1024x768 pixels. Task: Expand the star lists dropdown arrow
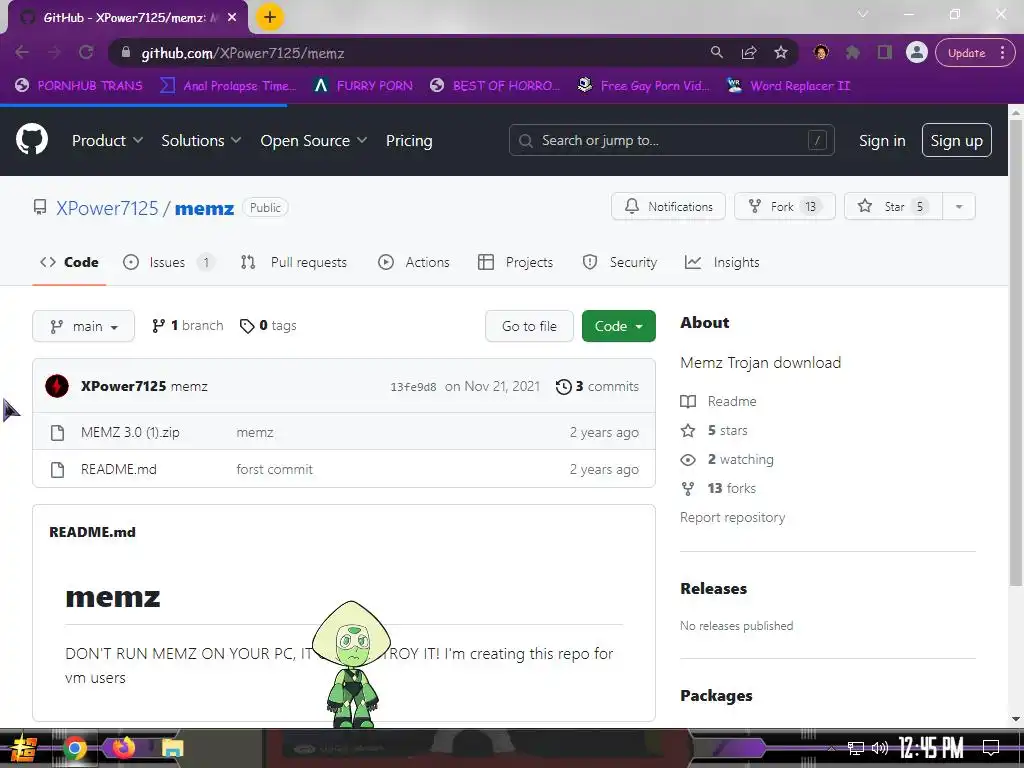point(959,206)
